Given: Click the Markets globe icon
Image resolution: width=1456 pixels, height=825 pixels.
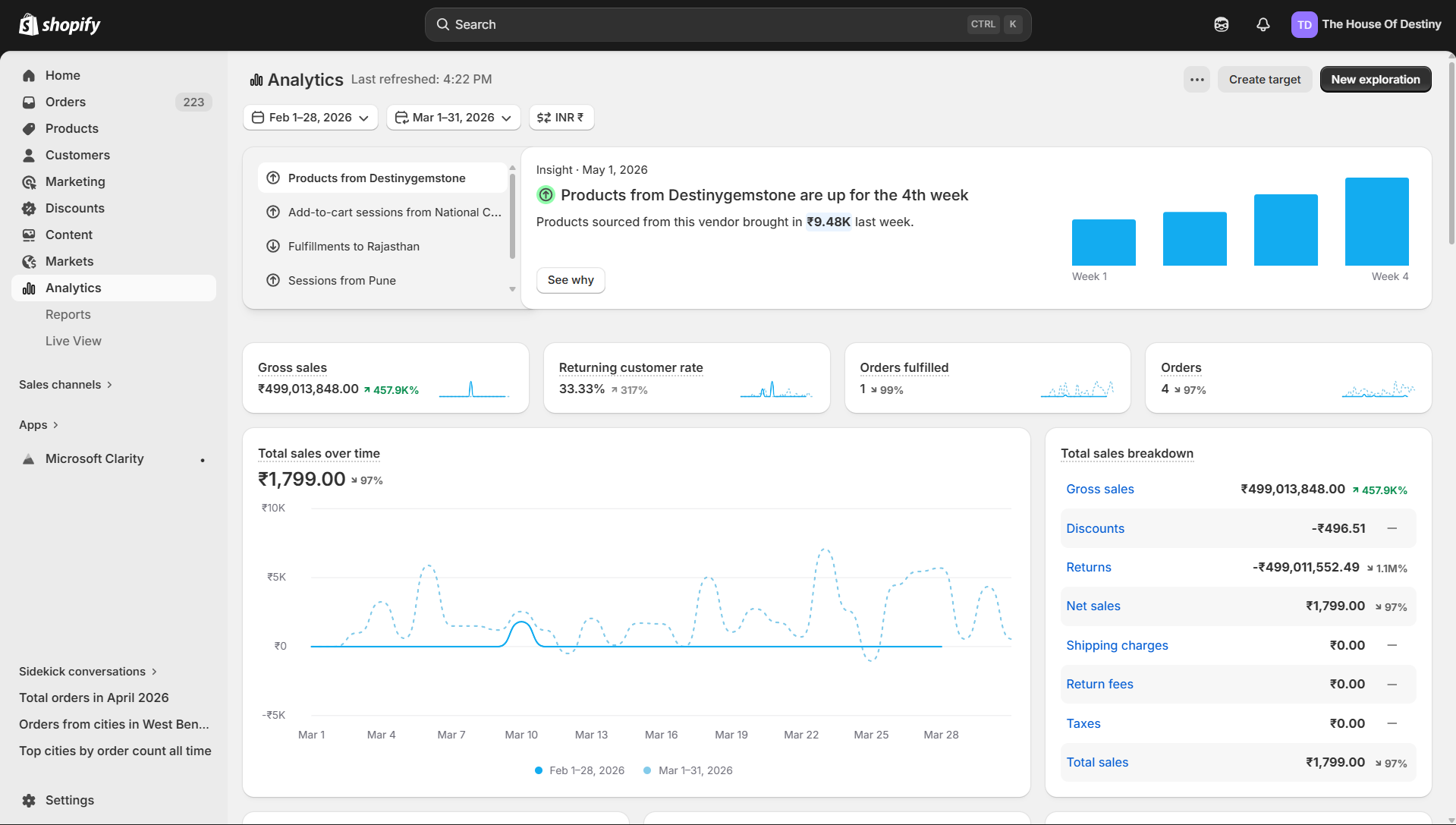Looking at the screenshot, I should (29, 261).
